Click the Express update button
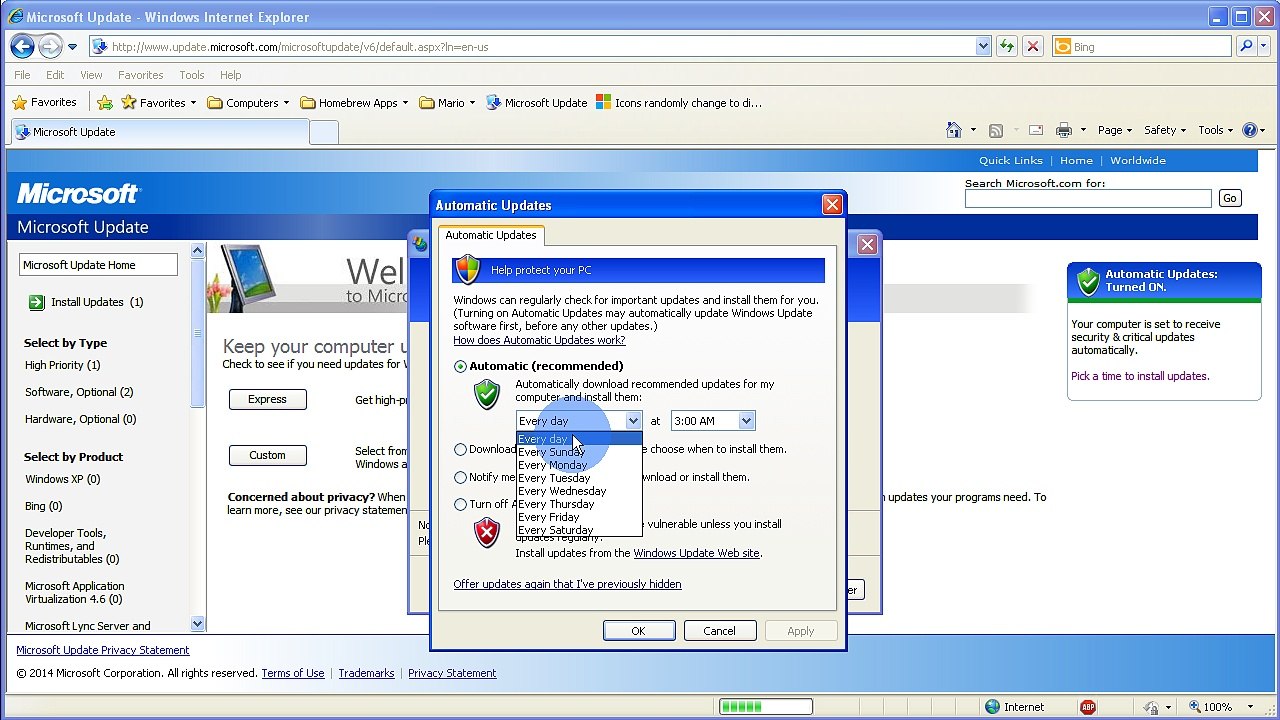The width and height of the screenshot is (1280, 720). pos(267,399)
